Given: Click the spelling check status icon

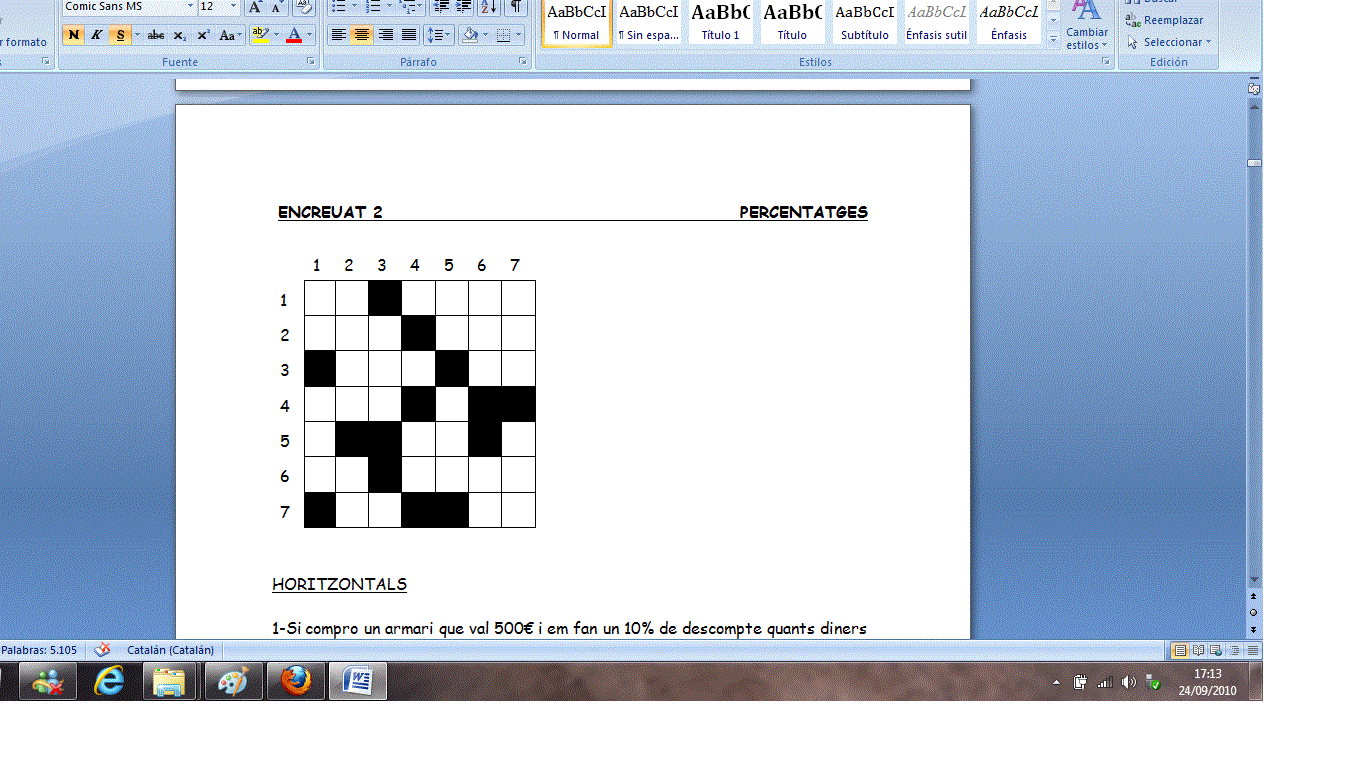Looking at the screenshot, I should pos(100,650).
